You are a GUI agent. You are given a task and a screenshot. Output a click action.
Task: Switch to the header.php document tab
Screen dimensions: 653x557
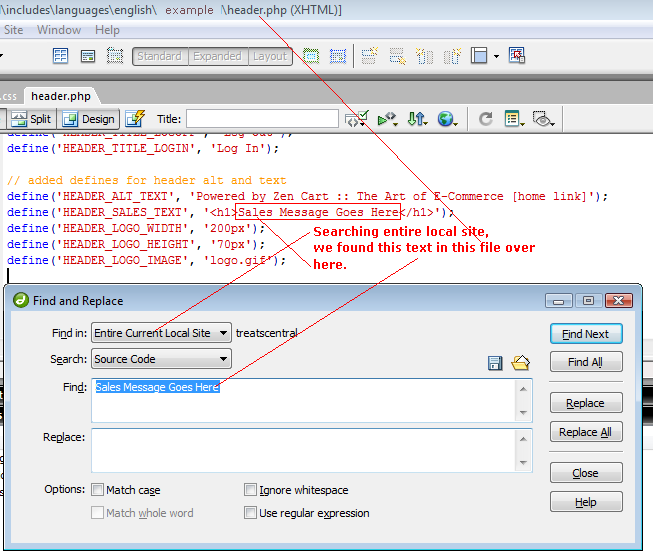61,96
